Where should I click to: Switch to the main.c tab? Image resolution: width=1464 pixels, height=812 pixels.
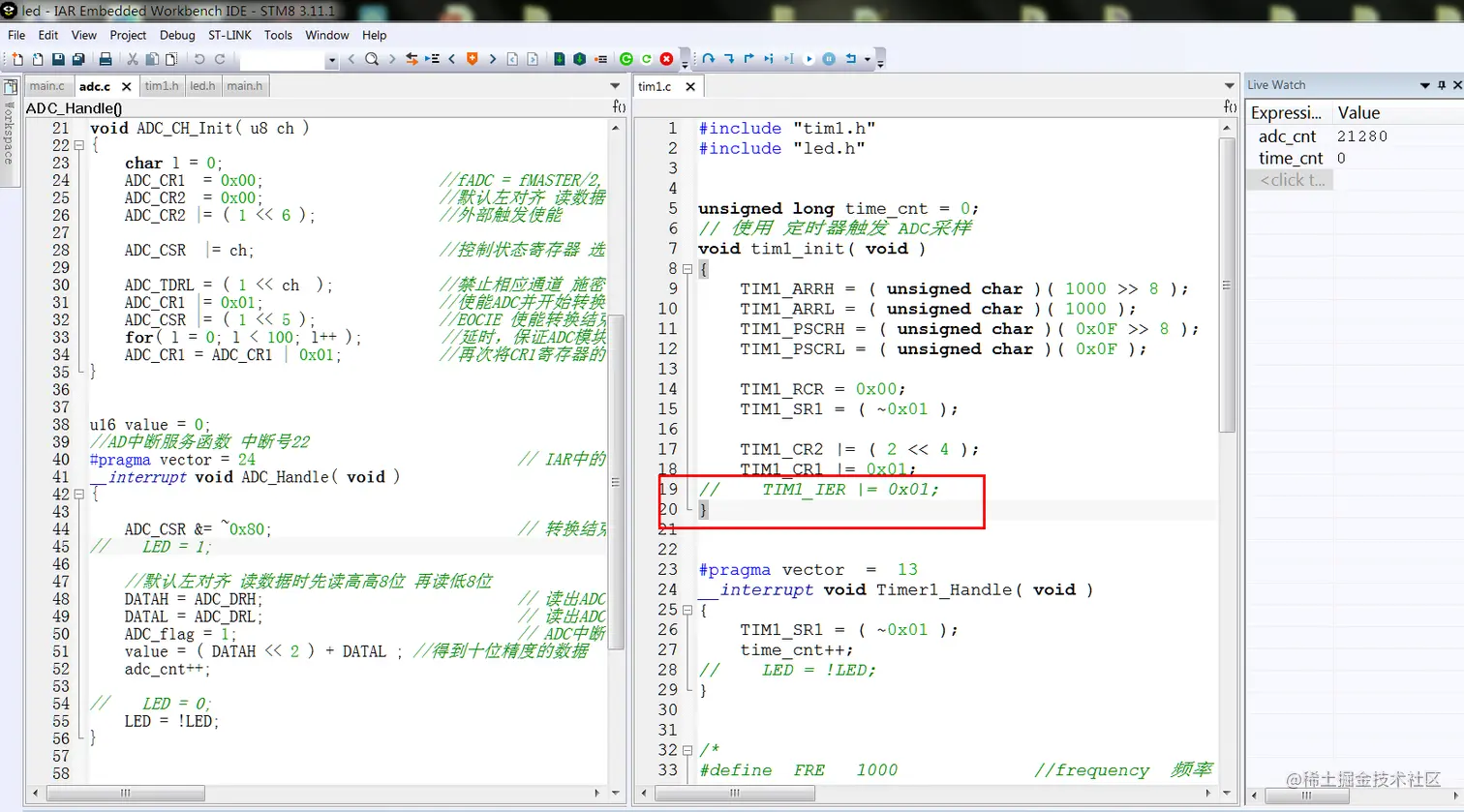pyautogui.click(x=46, y=86)
